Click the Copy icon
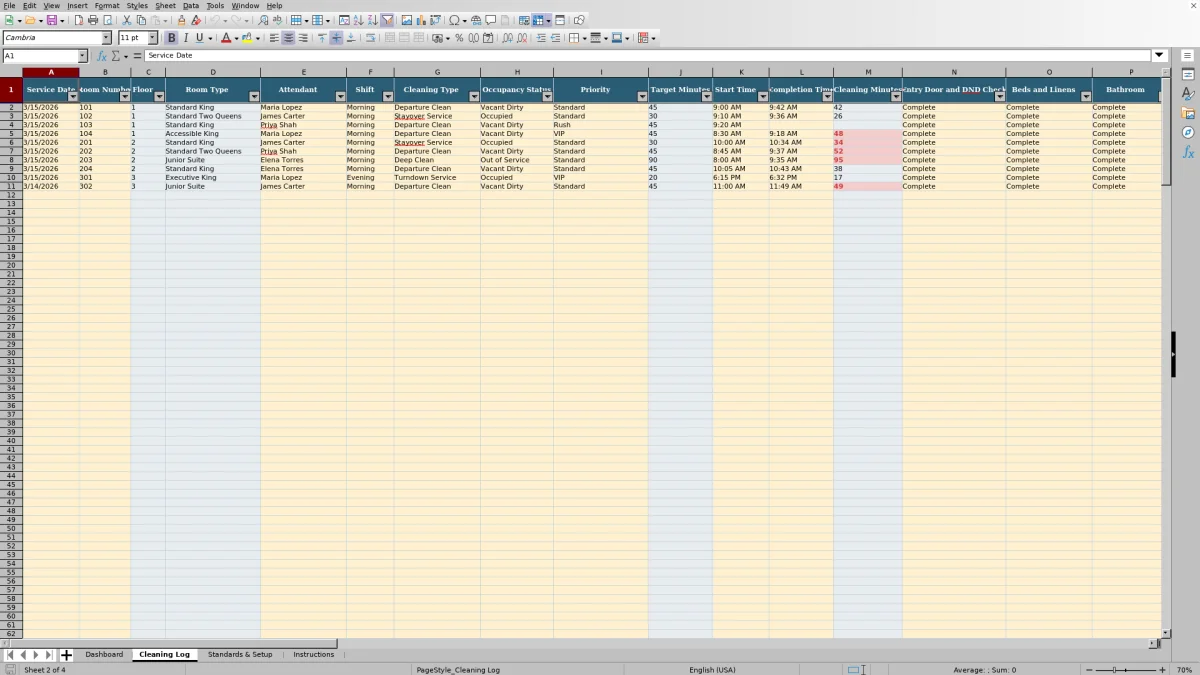The image size is (1200, 675). coord(141,20)
